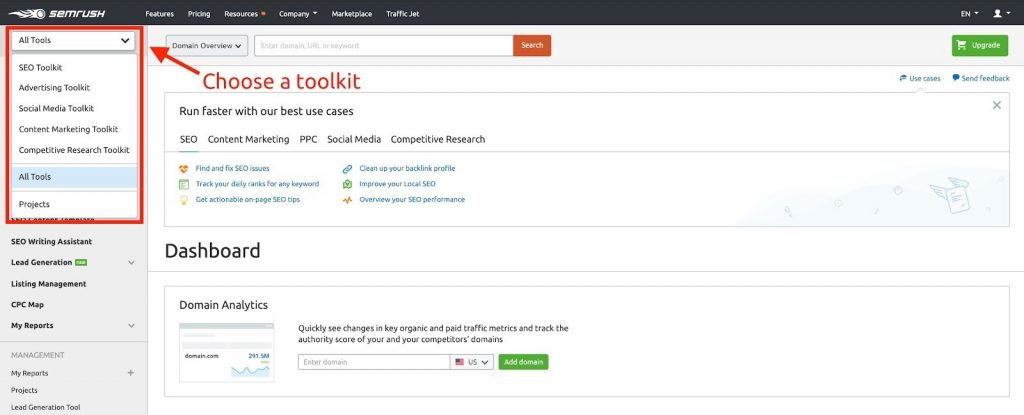Open Improve your Local SEO link

tap(398, 184)
